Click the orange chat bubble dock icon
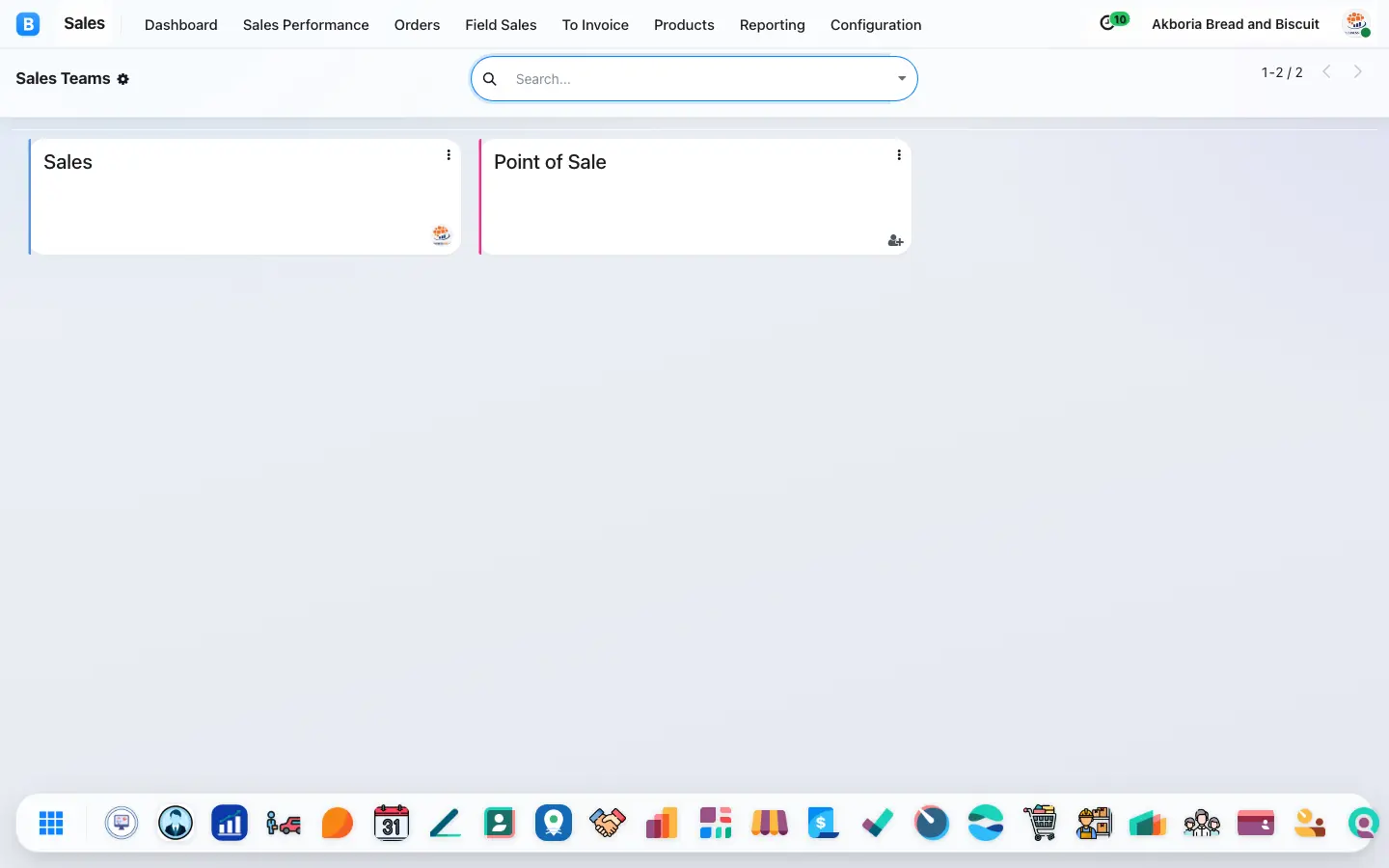The image size is (1389, 868). 338,823
